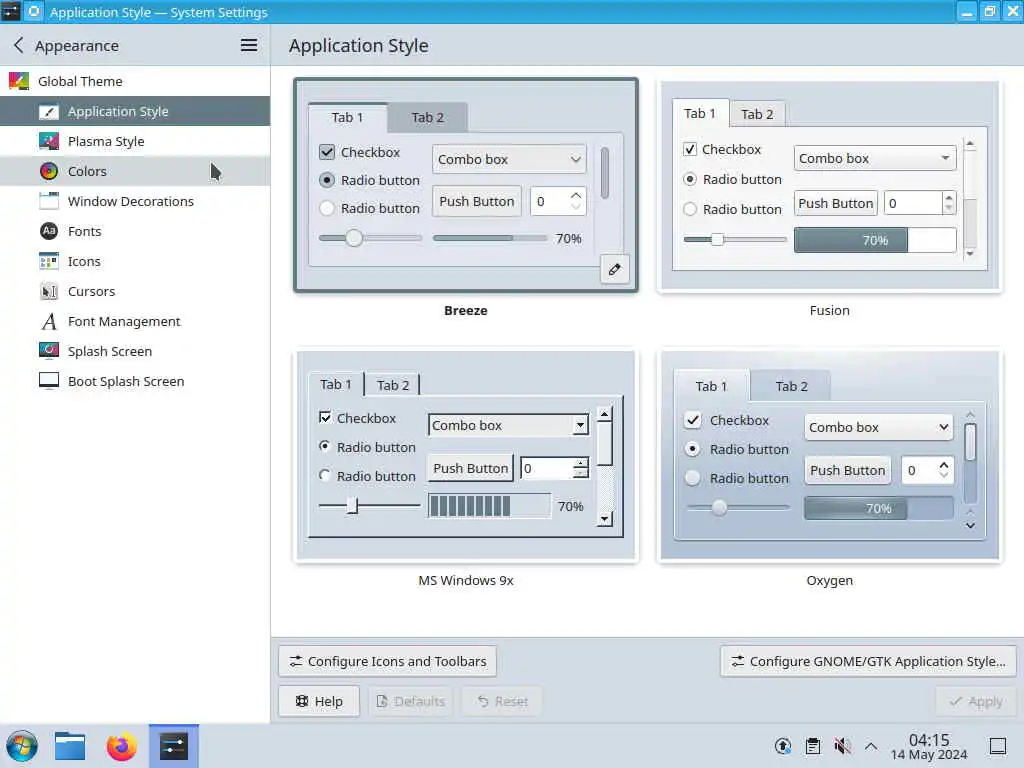The image size is (1024, 768).
Task: Toggle the Checkbox in Breeze preview
Action: pyautogui.click(x=327, y=152)
